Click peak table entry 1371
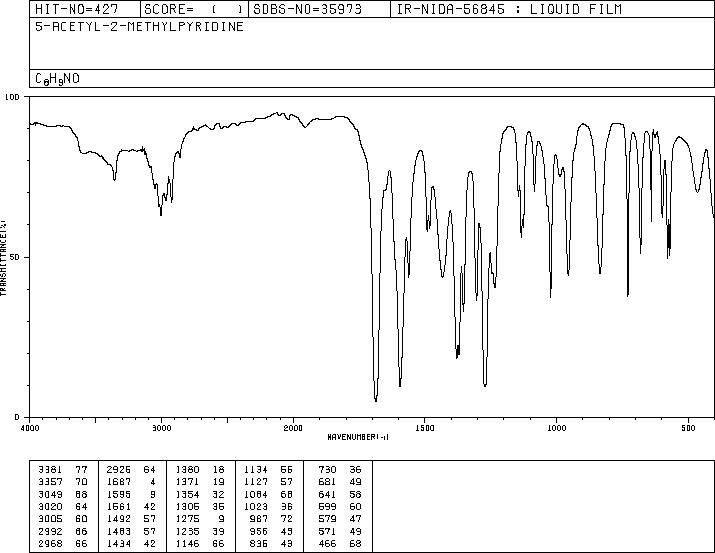Viewport: 715px width, 553px height. tap(187, 482)
